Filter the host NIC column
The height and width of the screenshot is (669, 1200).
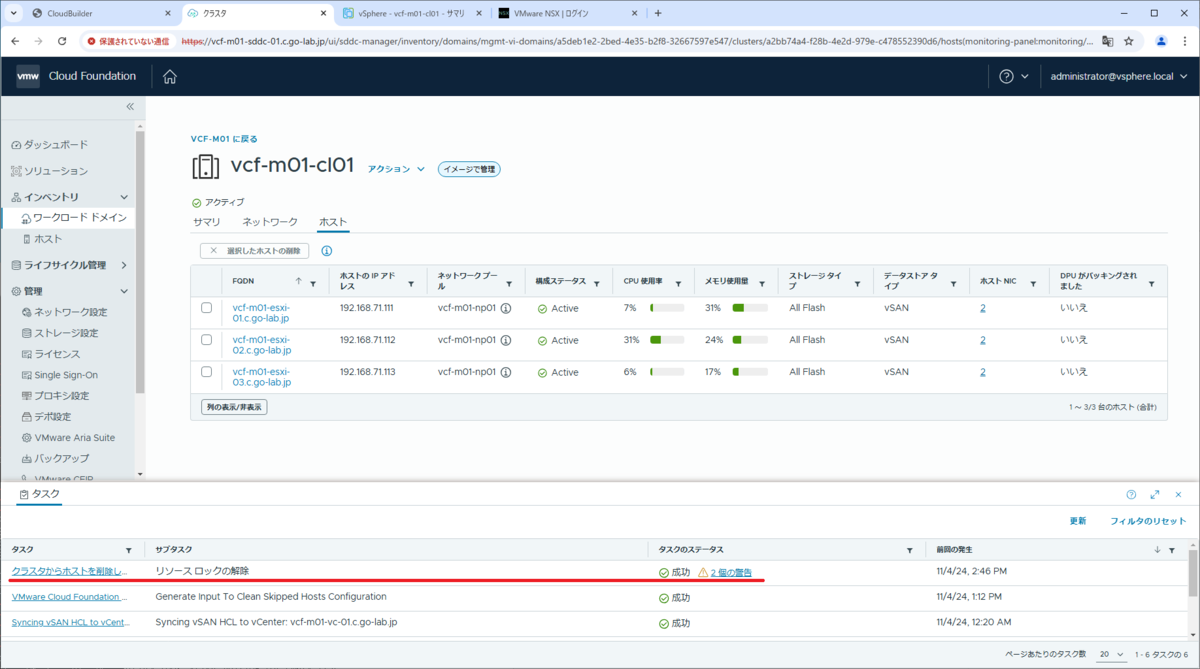point(1033,284)
